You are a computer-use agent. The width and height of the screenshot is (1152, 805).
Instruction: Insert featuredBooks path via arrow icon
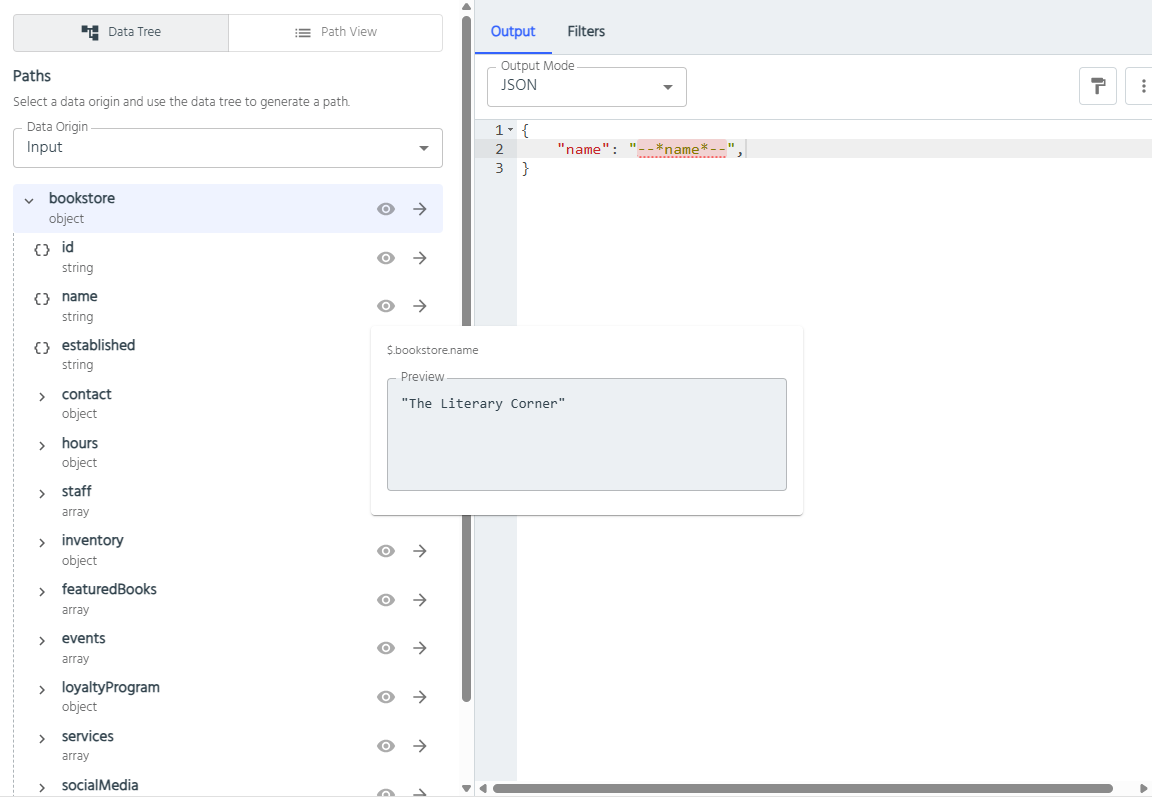coord(420,600)
